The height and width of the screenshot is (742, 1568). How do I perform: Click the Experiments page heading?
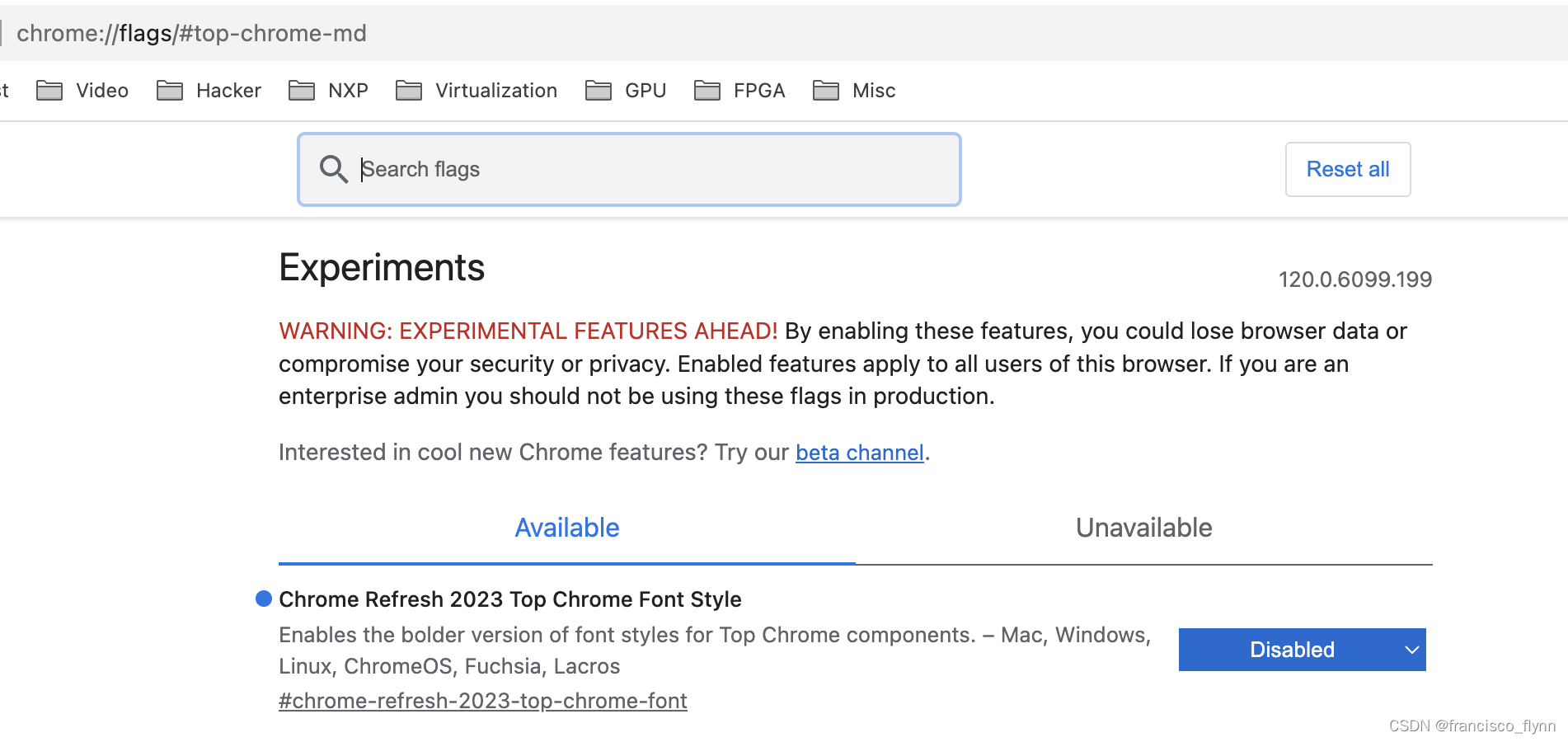coord(382,268)
